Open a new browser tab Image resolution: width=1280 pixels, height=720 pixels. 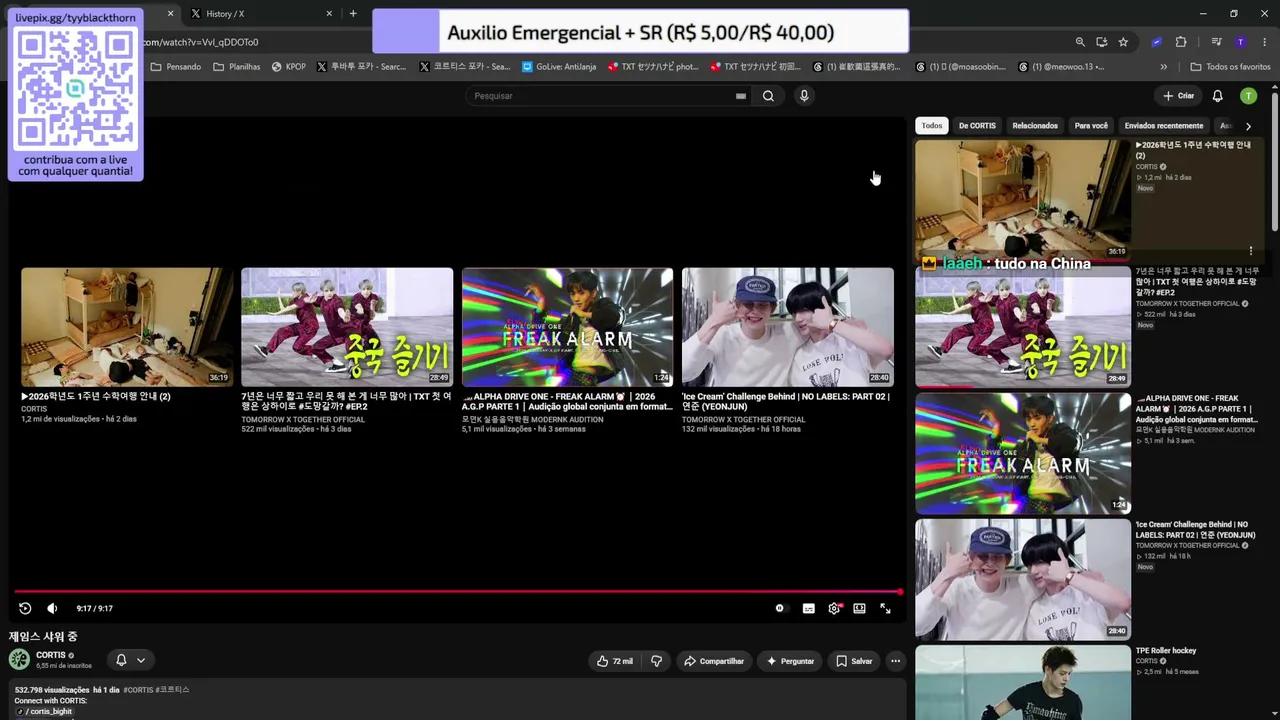pos(353,14)
